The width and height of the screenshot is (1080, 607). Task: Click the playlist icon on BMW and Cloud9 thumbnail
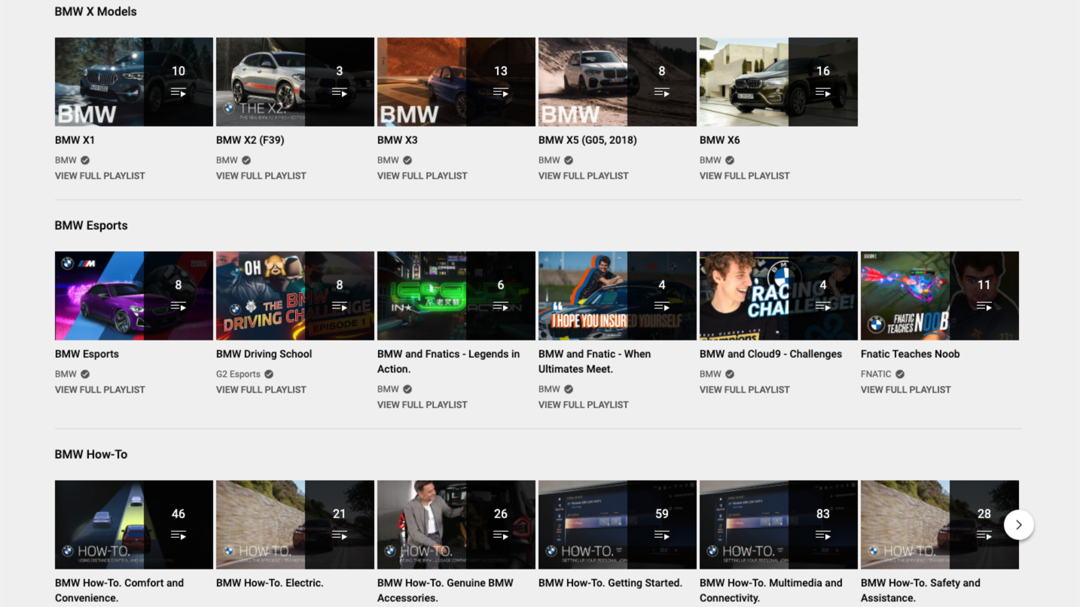[823, 306]
